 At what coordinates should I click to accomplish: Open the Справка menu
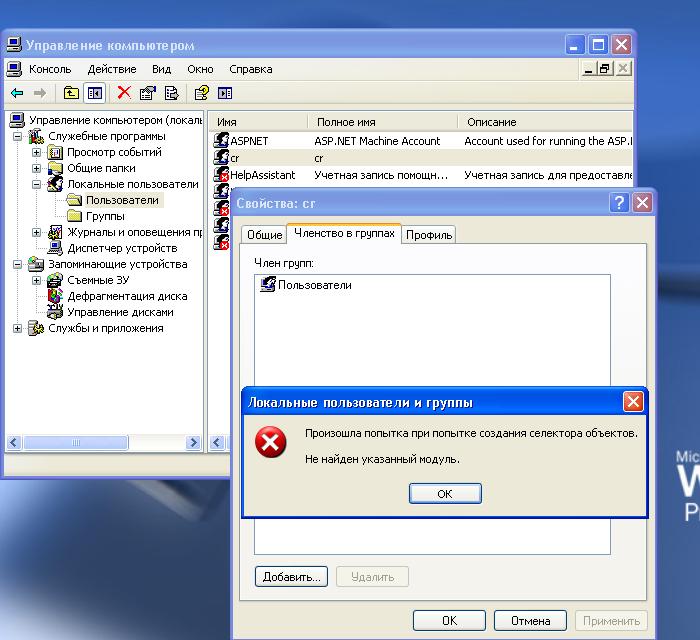[x=250, y=69]
